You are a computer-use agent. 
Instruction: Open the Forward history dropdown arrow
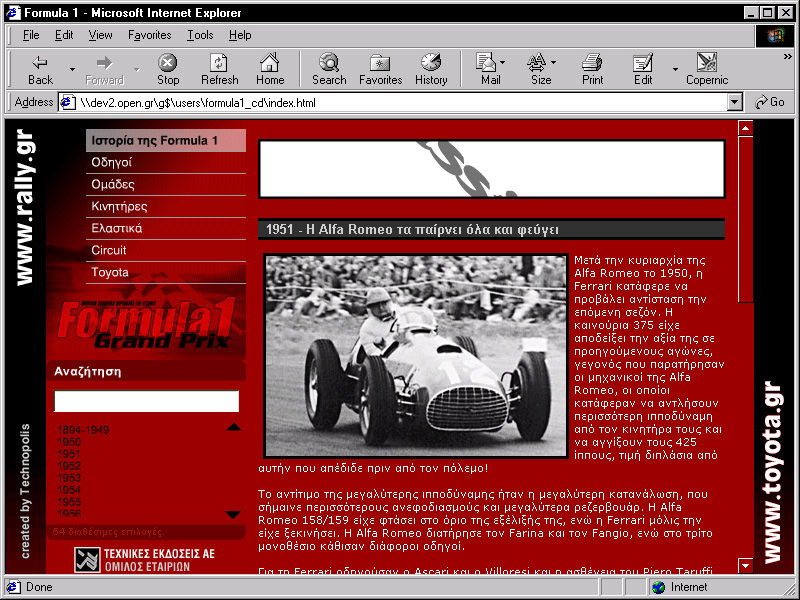136,69
